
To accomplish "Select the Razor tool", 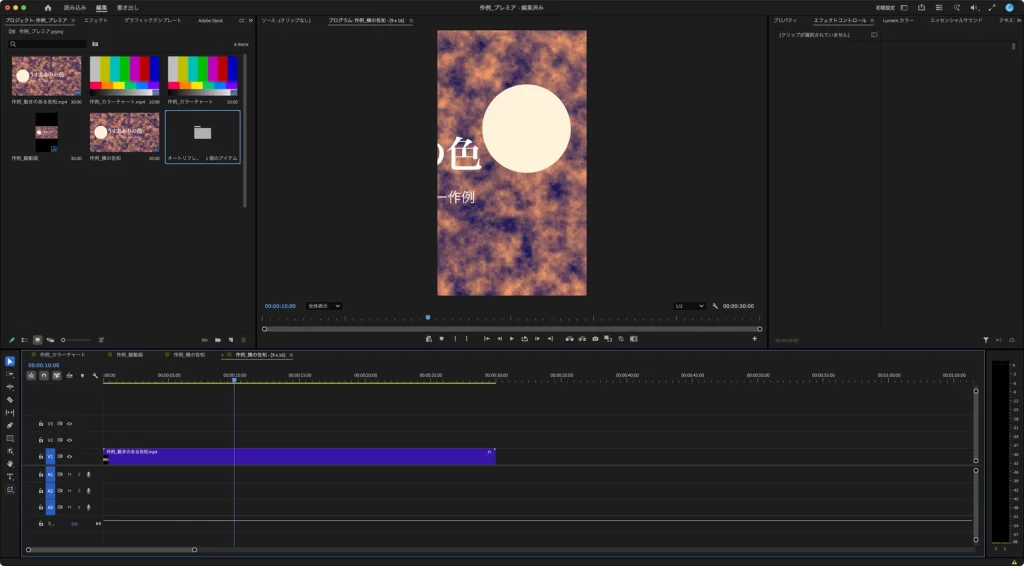I will [10, 400].
